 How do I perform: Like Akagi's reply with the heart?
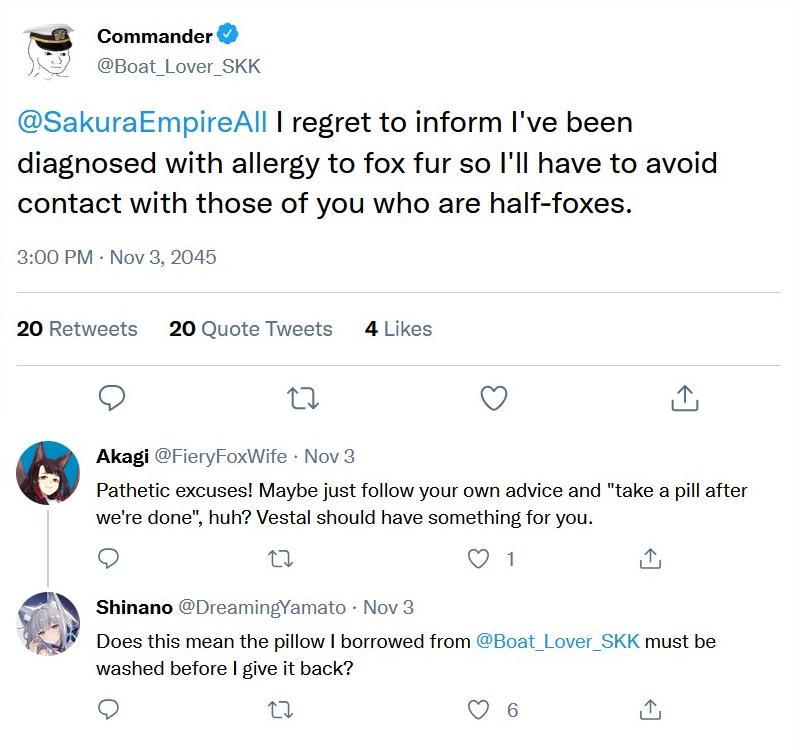(x=478, y=558)
